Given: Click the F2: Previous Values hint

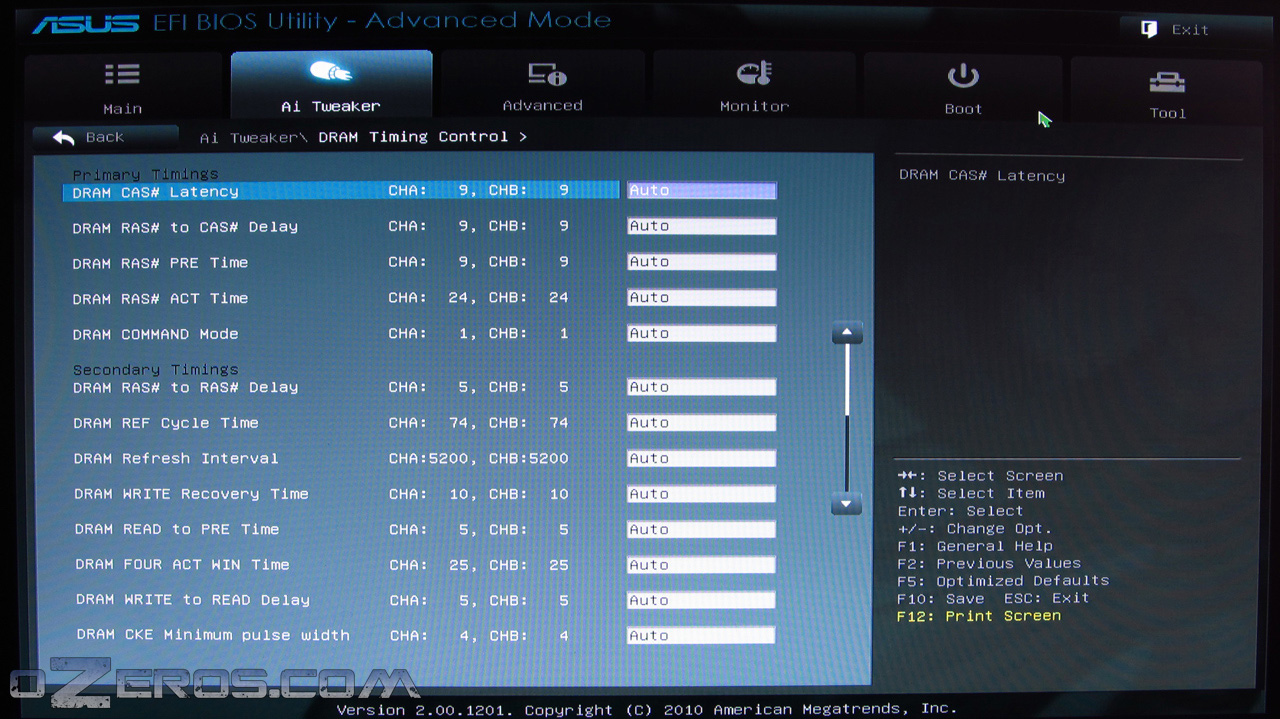Looking at the screenshot, I should click(989, 564).
